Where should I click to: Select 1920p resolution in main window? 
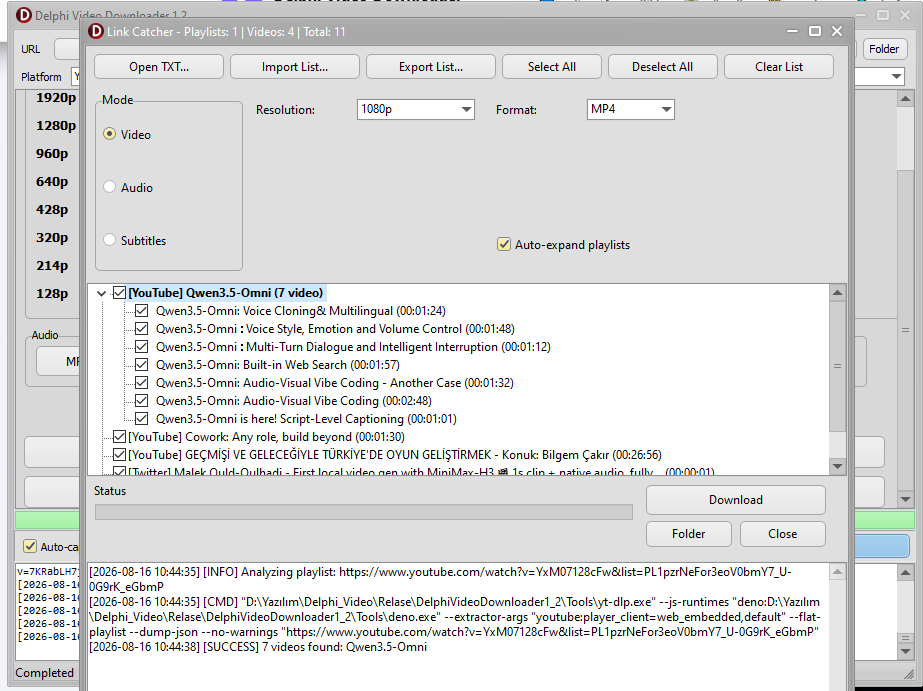[55, 98]
